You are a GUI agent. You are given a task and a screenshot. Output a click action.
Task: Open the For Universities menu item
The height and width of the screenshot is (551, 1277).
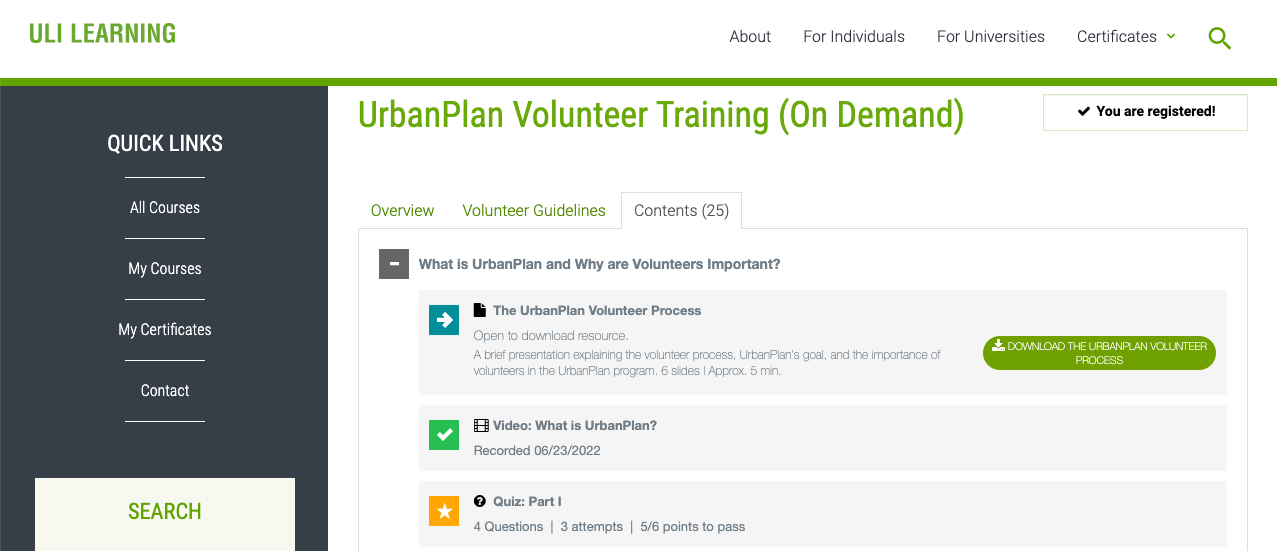[990, 37]
